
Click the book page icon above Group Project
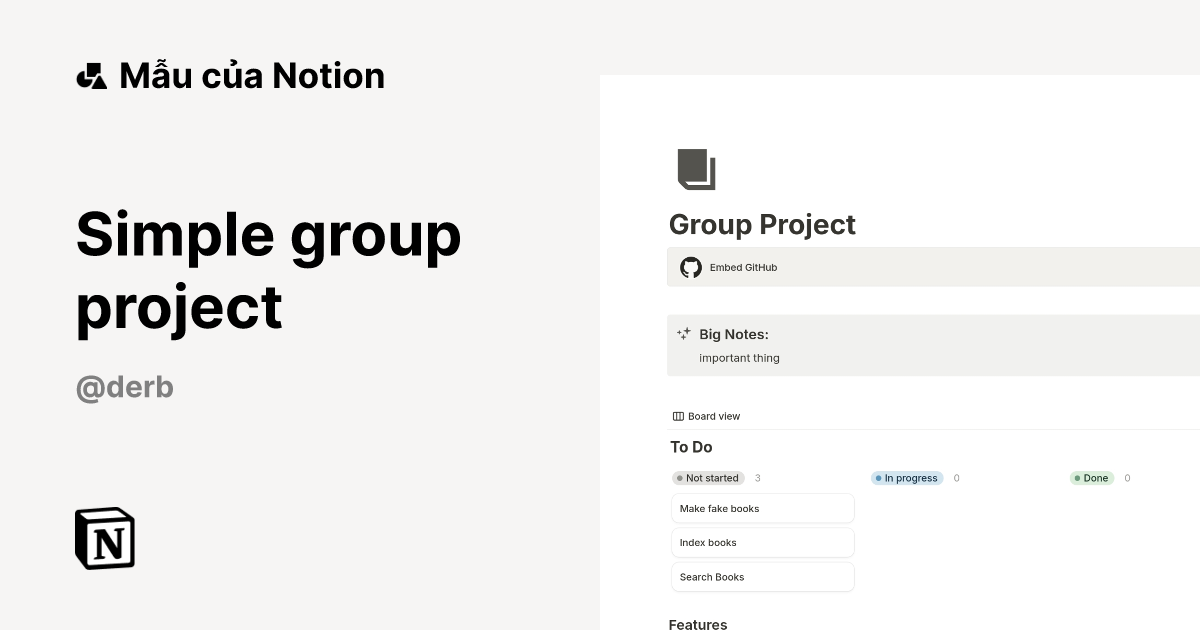tap(696, 168)
